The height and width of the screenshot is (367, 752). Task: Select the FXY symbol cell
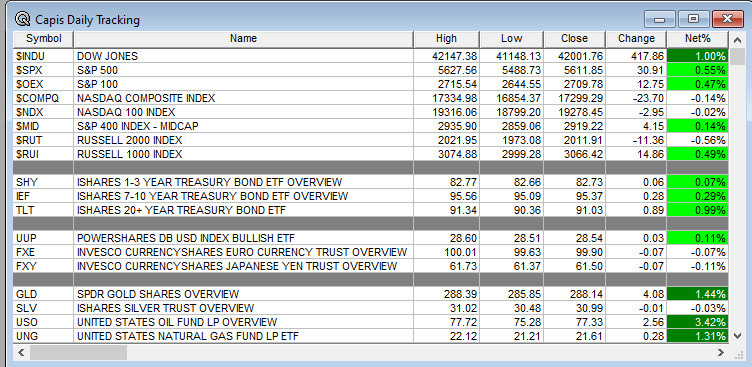pyautogui.click(x=43, y=266)
